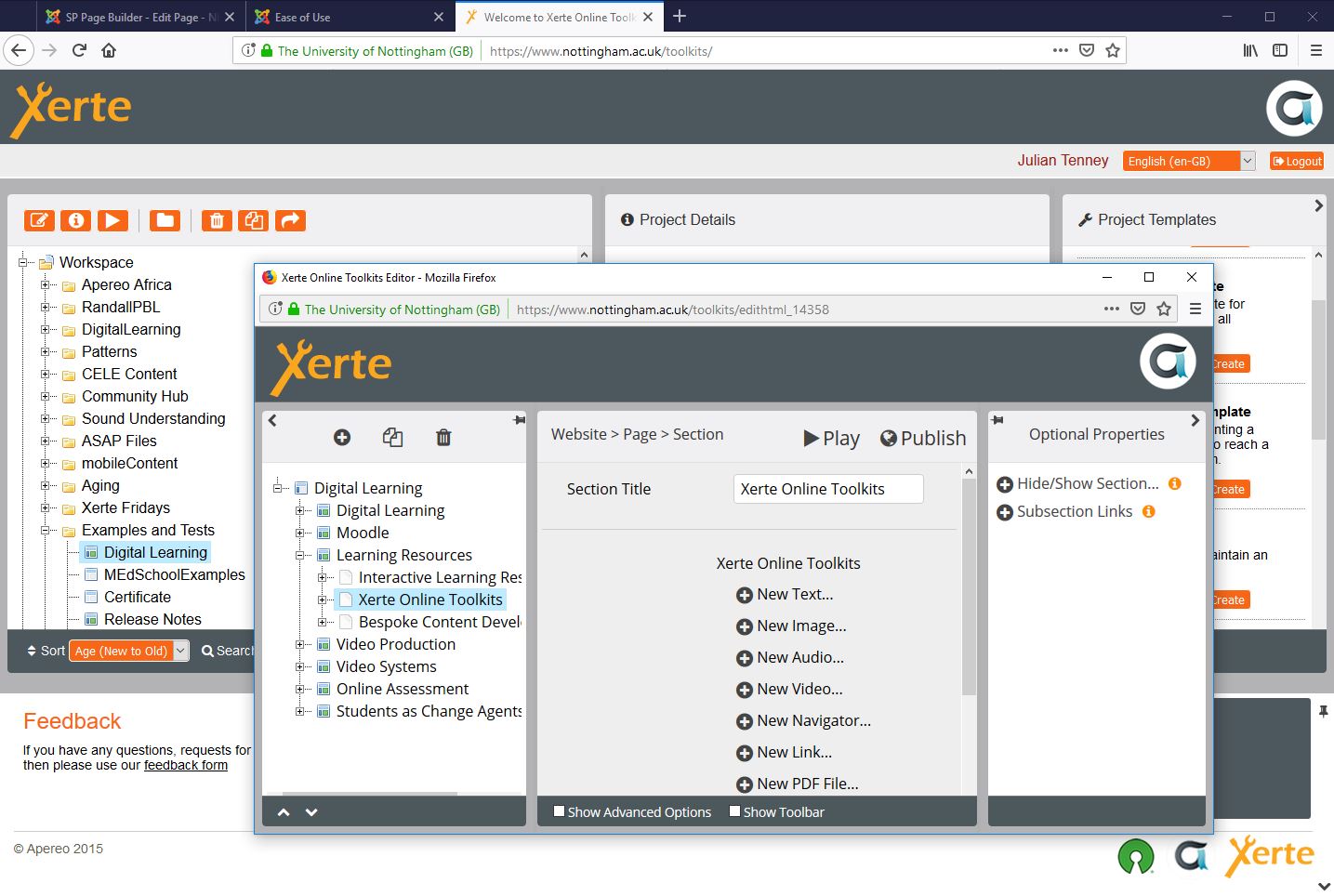Add a new page with editor plus icon

(342, 437)
